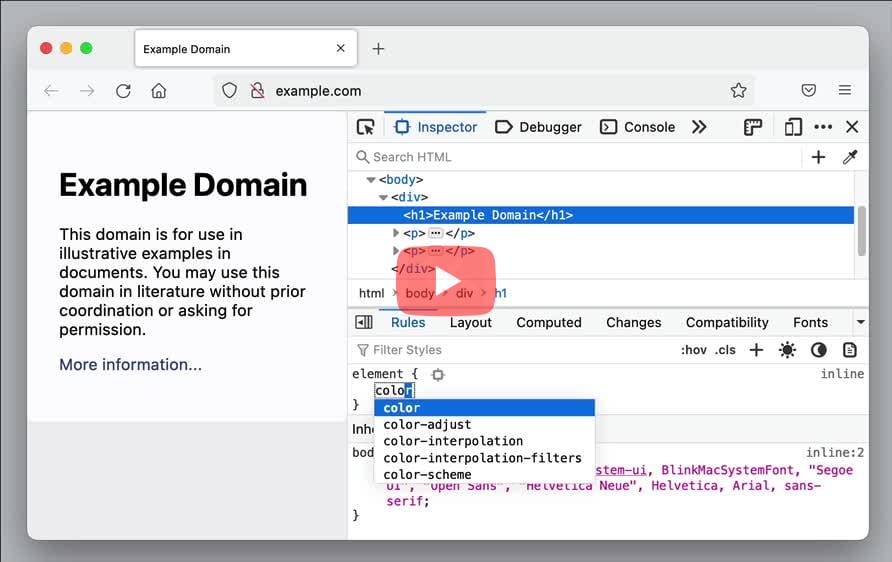Click the markup view scrollbar

coord(861,231)
